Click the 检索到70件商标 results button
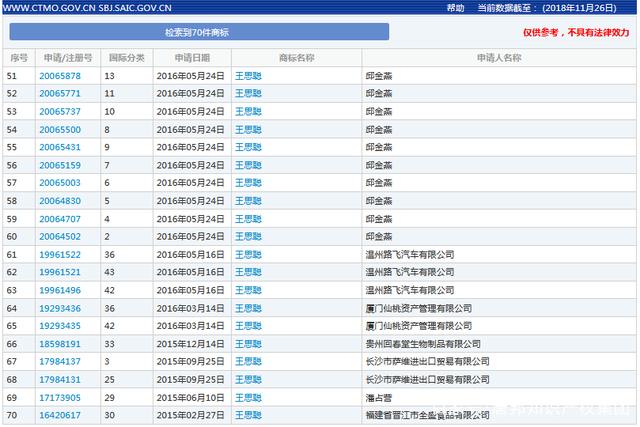 [x=199, y=32]
